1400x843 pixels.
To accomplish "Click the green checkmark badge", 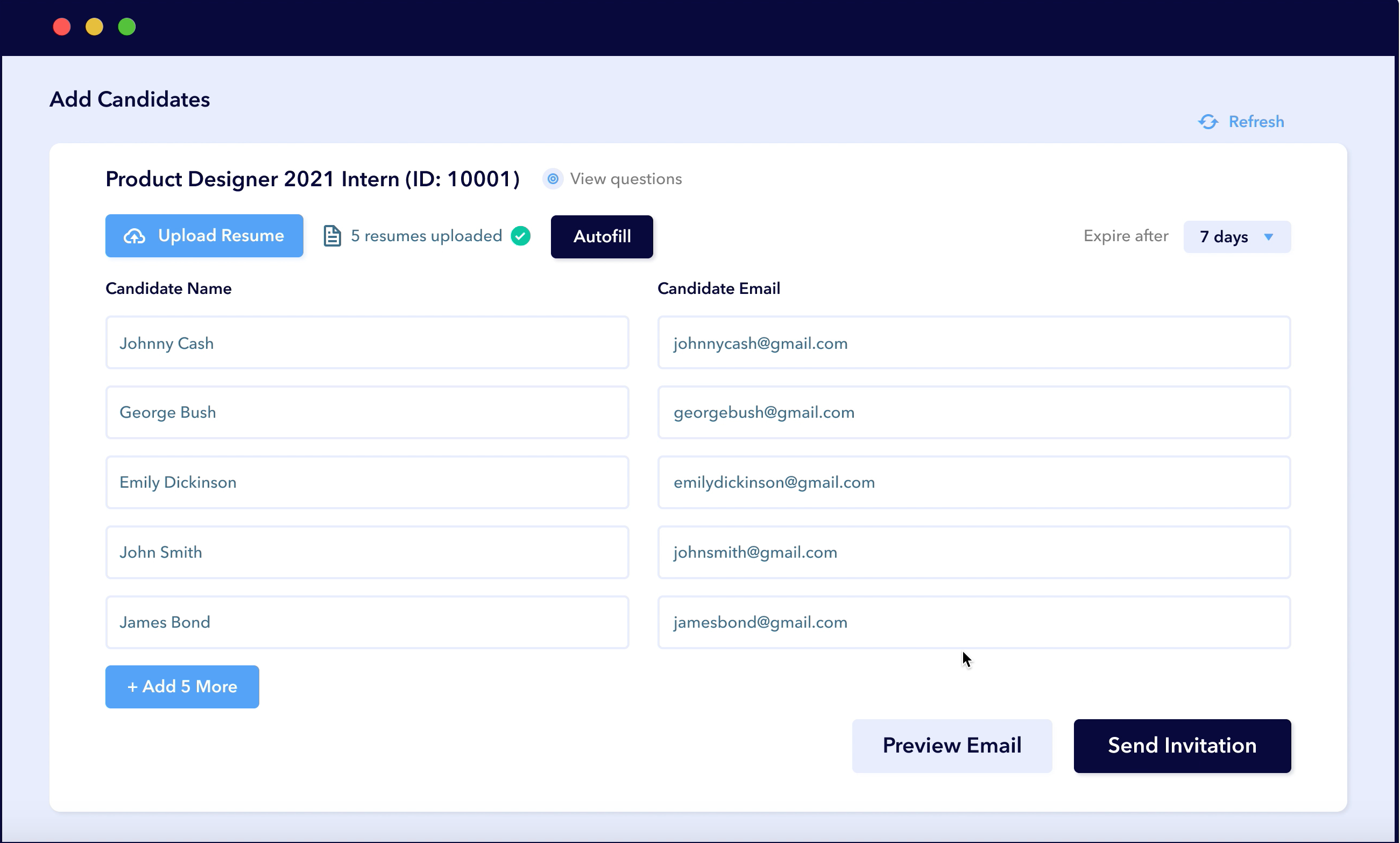I will (x=520, y=236).
